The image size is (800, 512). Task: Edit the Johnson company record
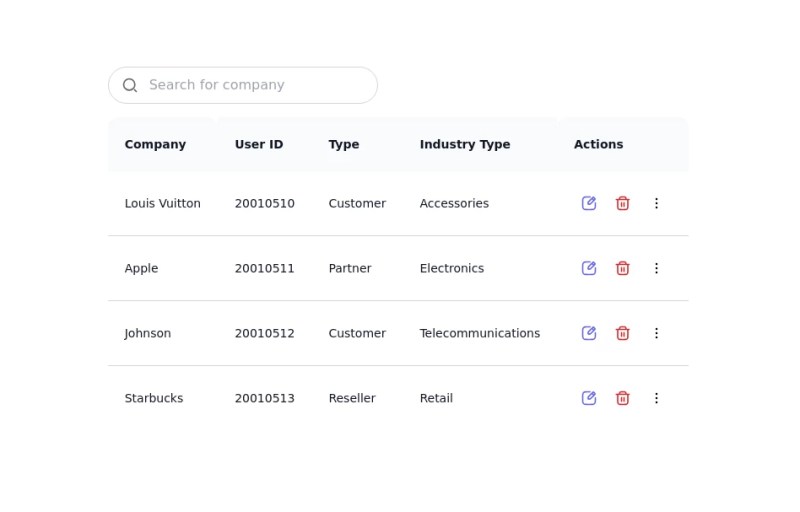pos(589,333)
